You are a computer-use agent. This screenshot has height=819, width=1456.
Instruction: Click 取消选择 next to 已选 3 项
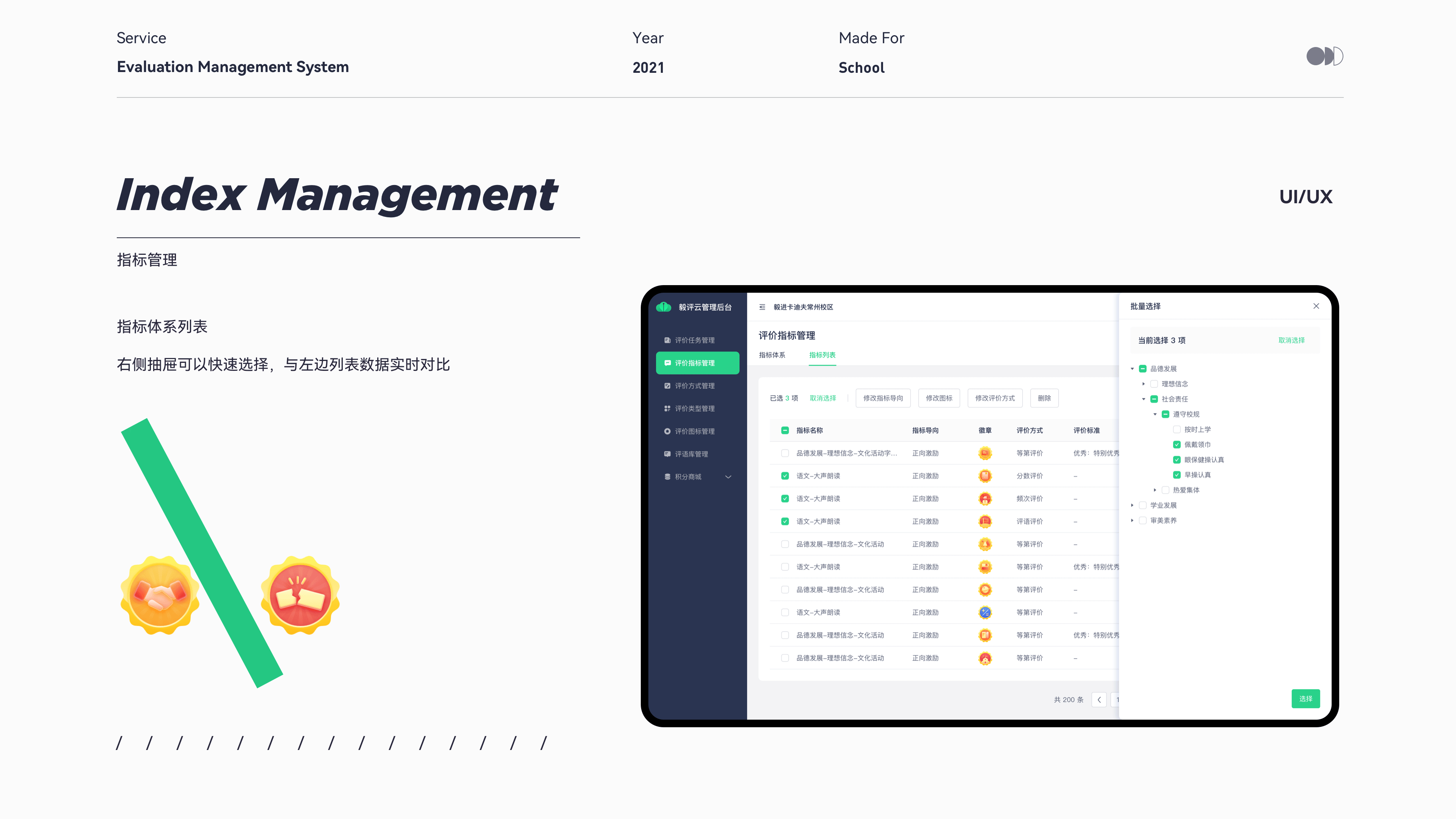coord(822,398)
